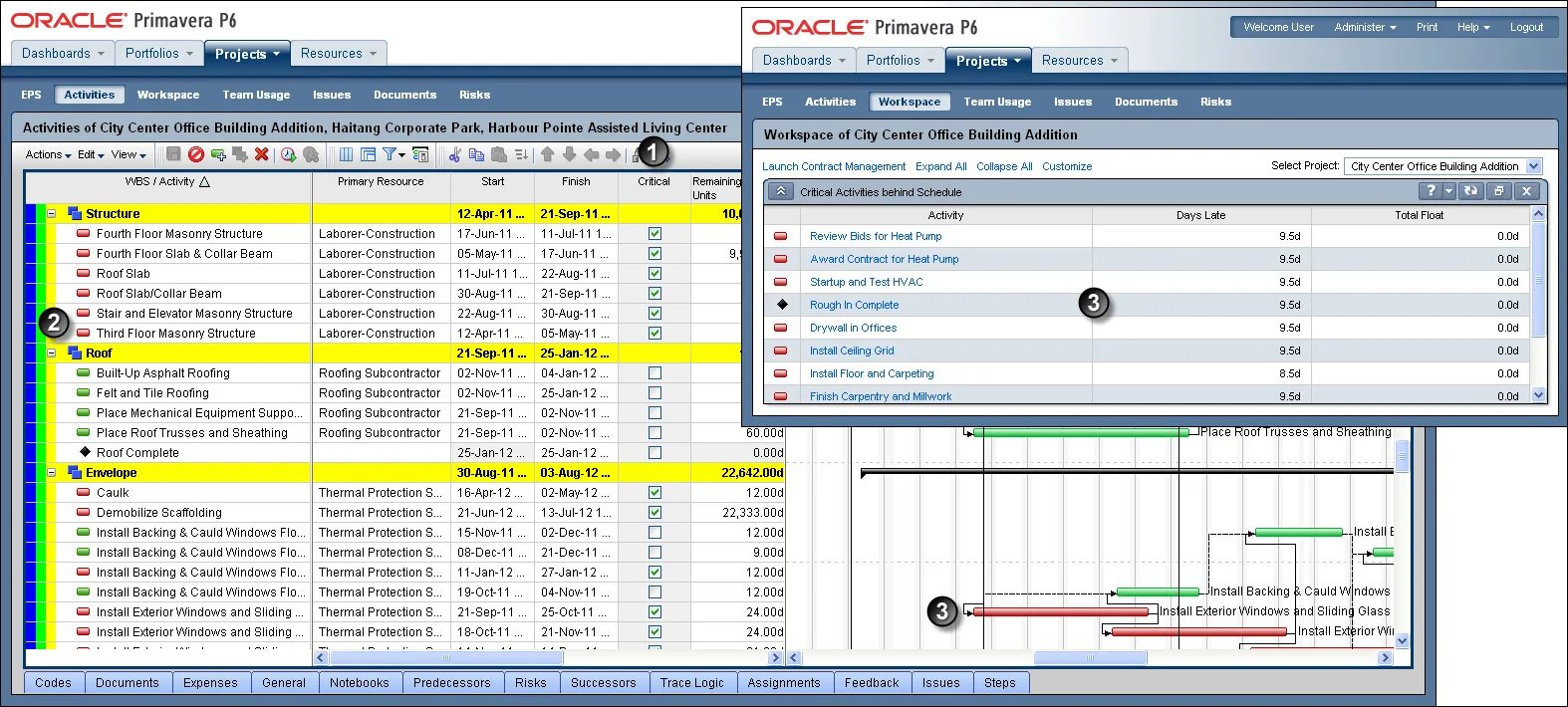Click the red Cancel changes icon
Image resolution: width=1568 pixels, height=707 pixels.
[x=196, y=154]
